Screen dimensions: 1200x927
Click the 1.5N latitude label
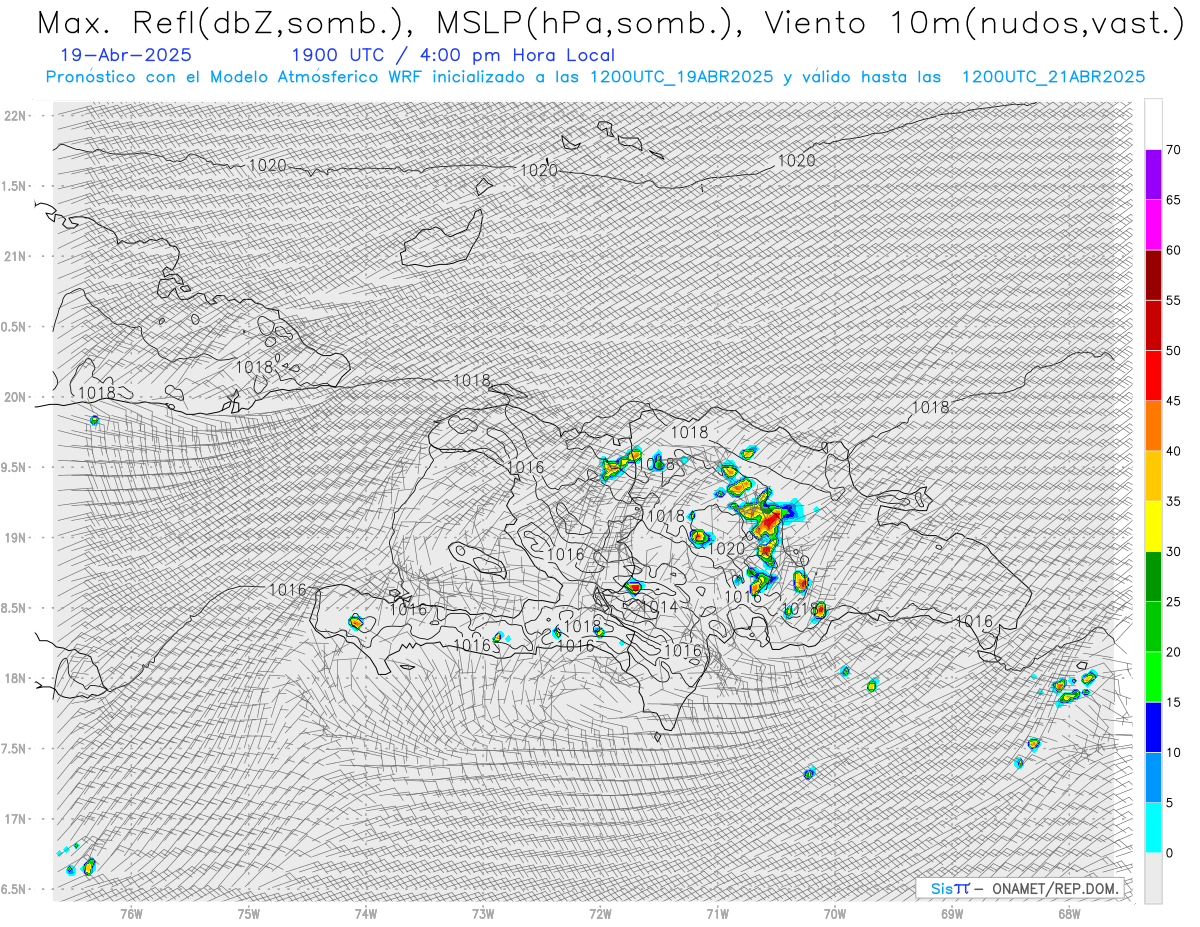click(x=14, y=186)
